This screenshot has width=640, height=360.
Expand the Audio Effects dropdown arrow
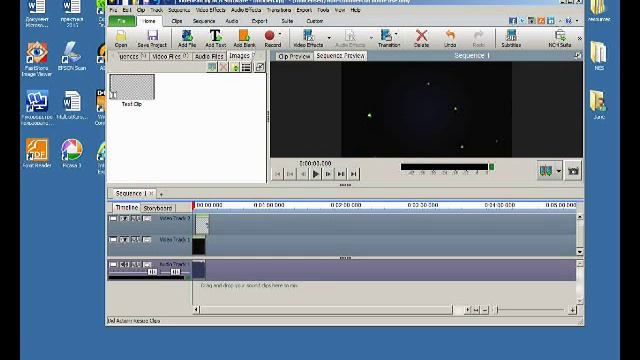coord(371,38)
